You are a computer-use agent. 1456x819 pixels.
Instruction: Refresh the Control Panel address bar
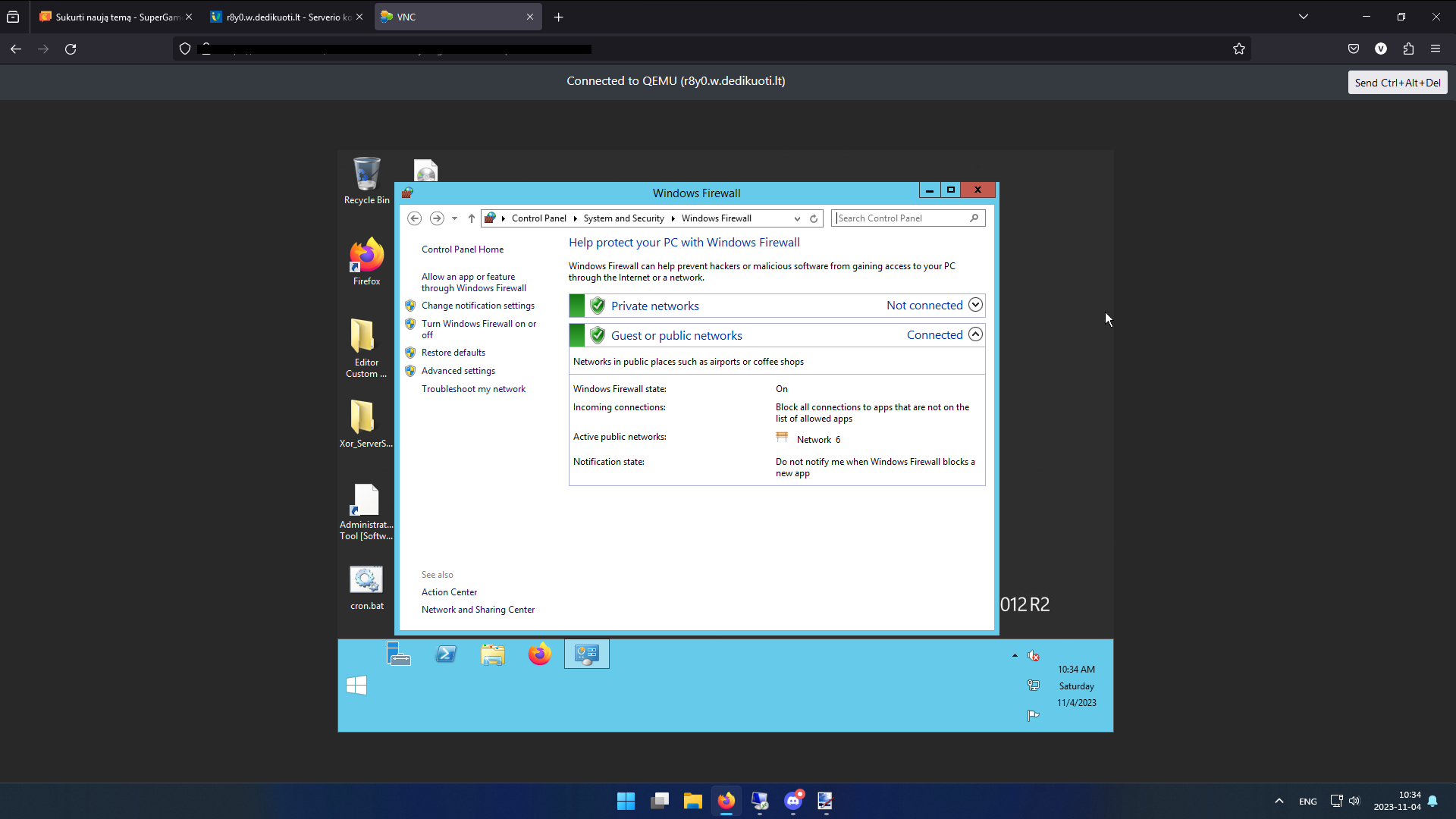point(814,218)
